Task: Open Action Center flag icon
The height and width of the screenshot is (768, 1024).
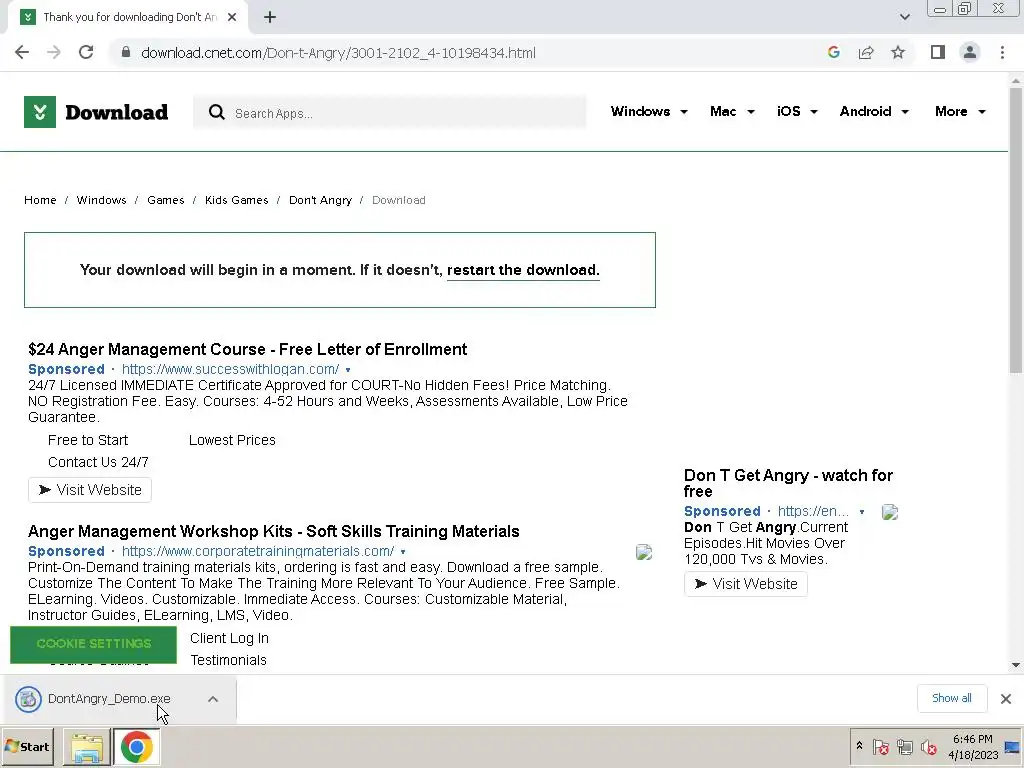Action: (x=881, y=746)
